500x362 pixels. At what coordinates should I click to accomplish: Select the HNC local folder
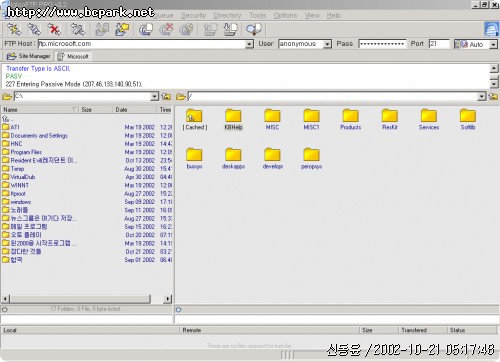[x=12, y=144]
